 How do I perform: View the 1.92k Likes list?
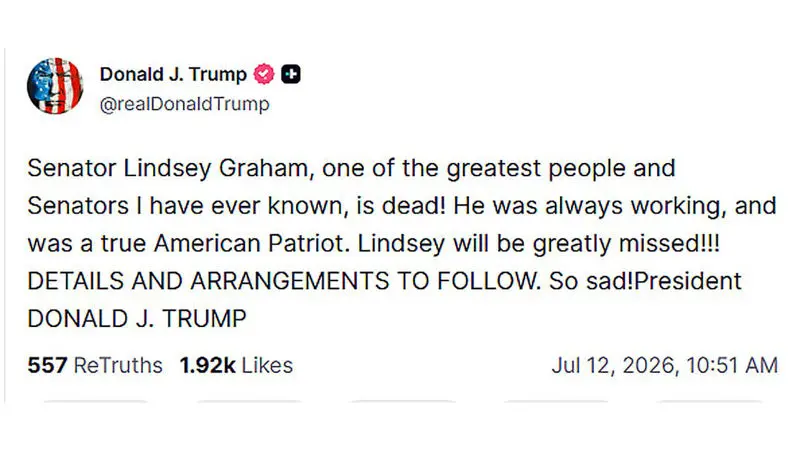pyautogui.click(x=236, y=365)
